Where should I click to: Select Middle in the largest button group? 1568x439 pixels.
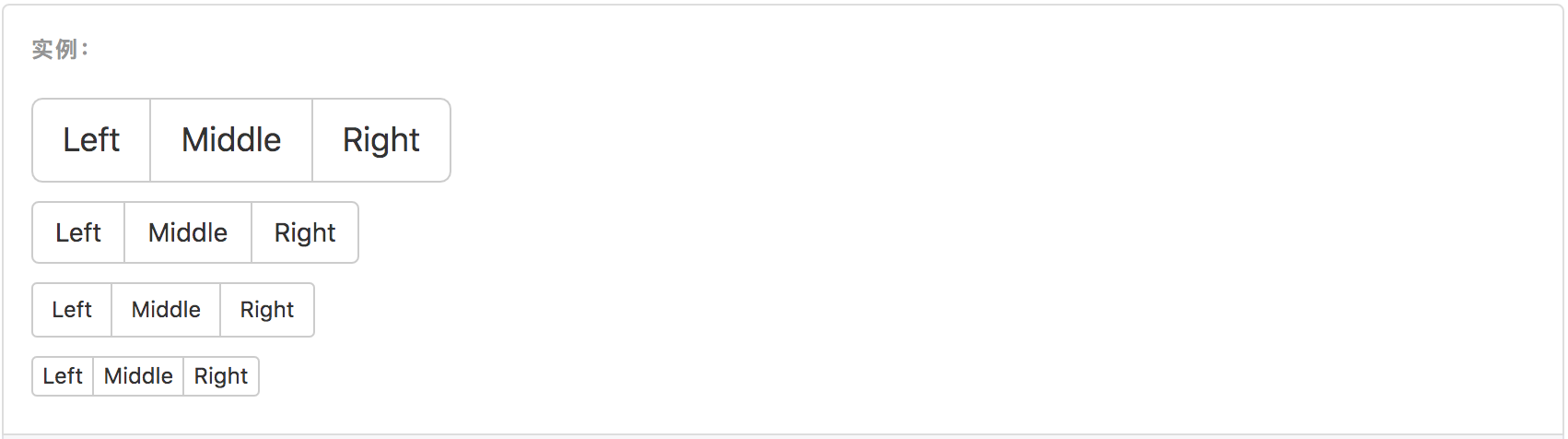231,140
